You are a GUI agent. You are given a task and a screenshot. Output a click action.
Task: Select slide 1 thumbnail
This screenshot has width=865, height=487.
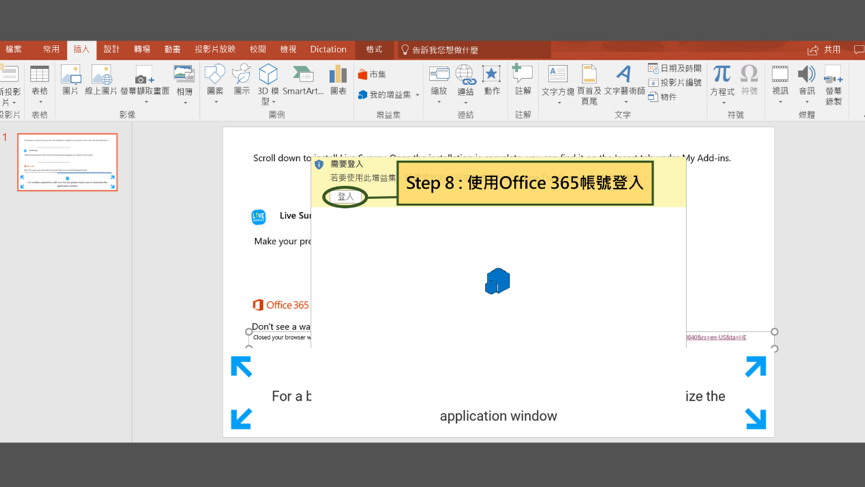[x=67, y=162]
